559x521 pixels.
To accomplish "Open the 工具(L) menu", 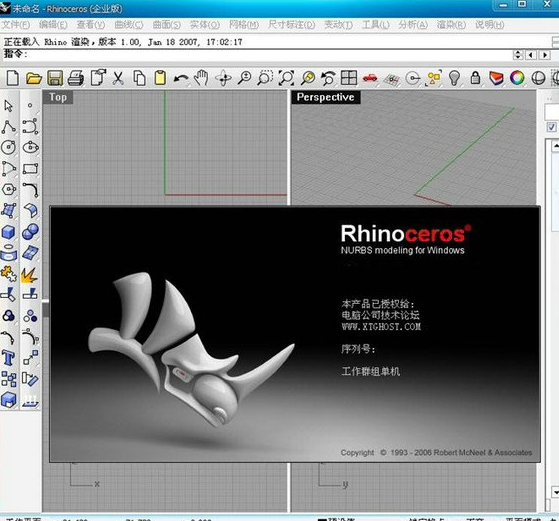I will coord(376,25).
